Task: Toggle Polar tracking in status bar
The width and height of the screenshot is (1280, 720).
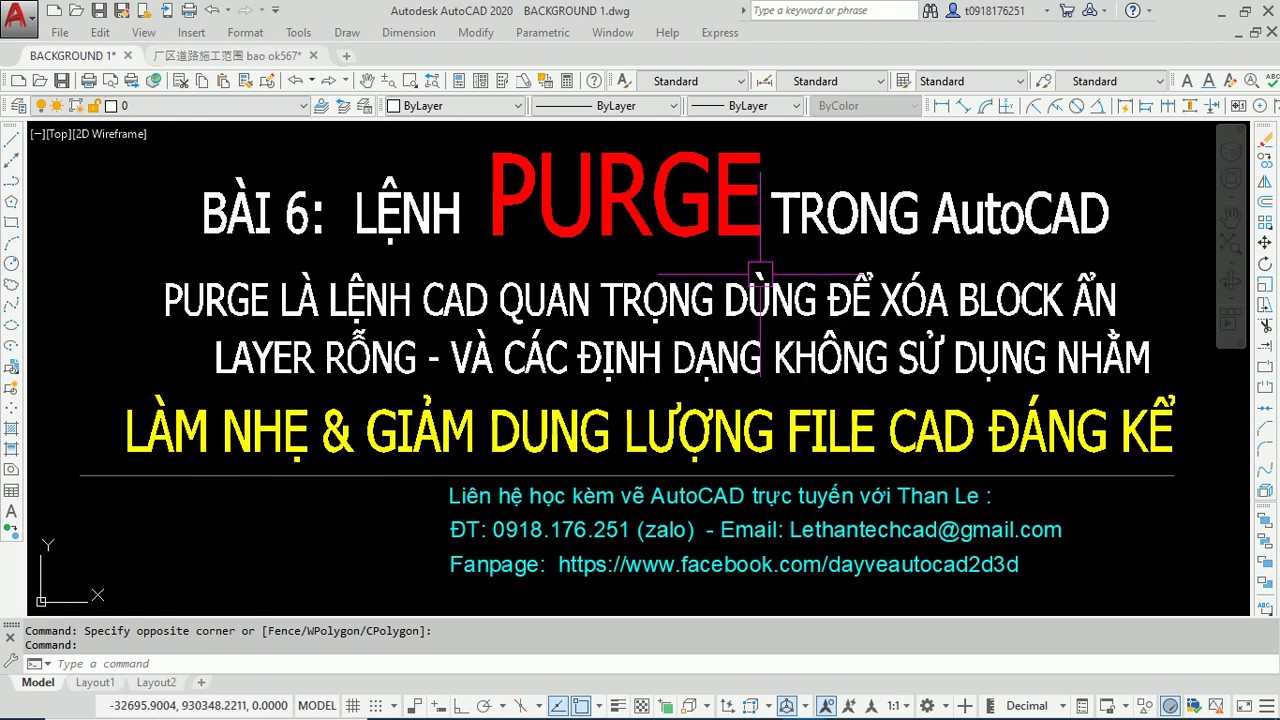Action: (485, 706)
